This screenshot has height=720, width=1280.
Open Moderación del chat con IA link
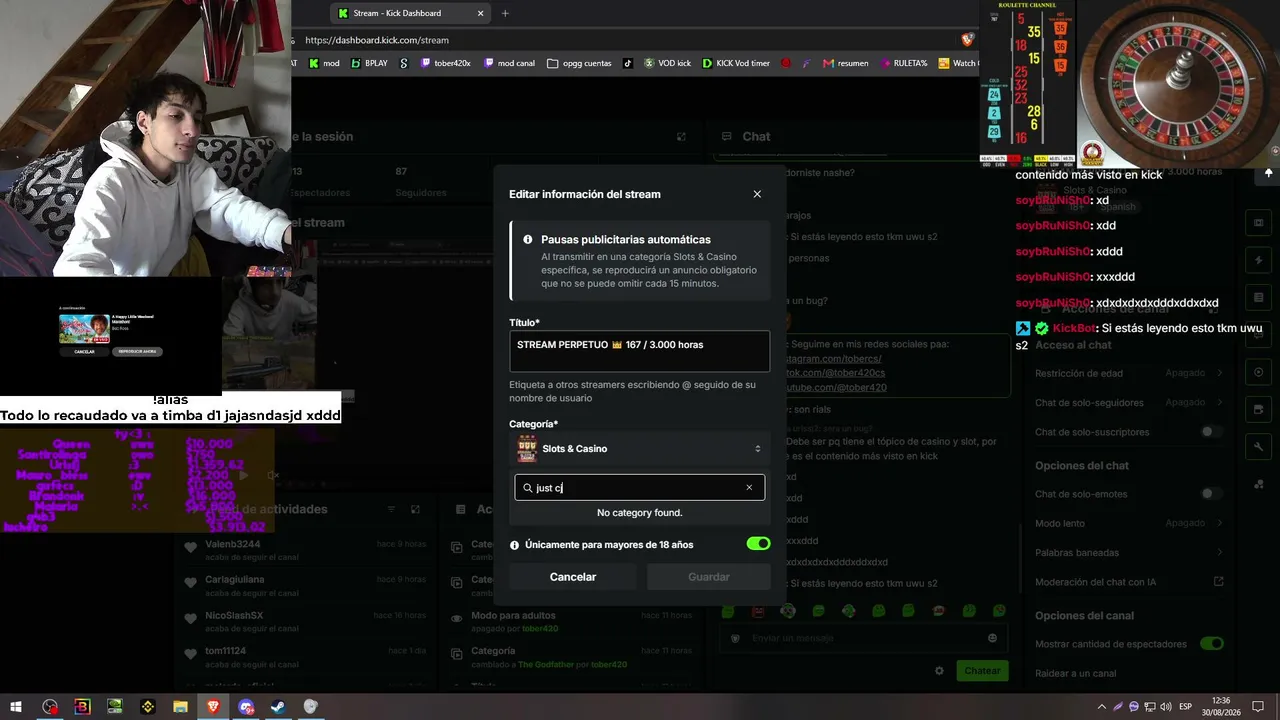(x=1129, y=582)
